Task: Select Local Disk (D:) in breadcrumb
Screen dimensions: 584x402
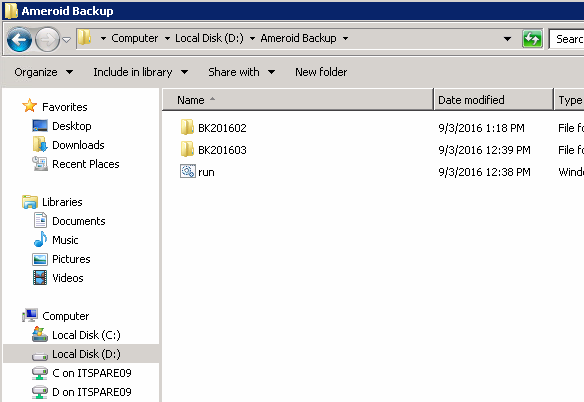Action: coord(209,38)
